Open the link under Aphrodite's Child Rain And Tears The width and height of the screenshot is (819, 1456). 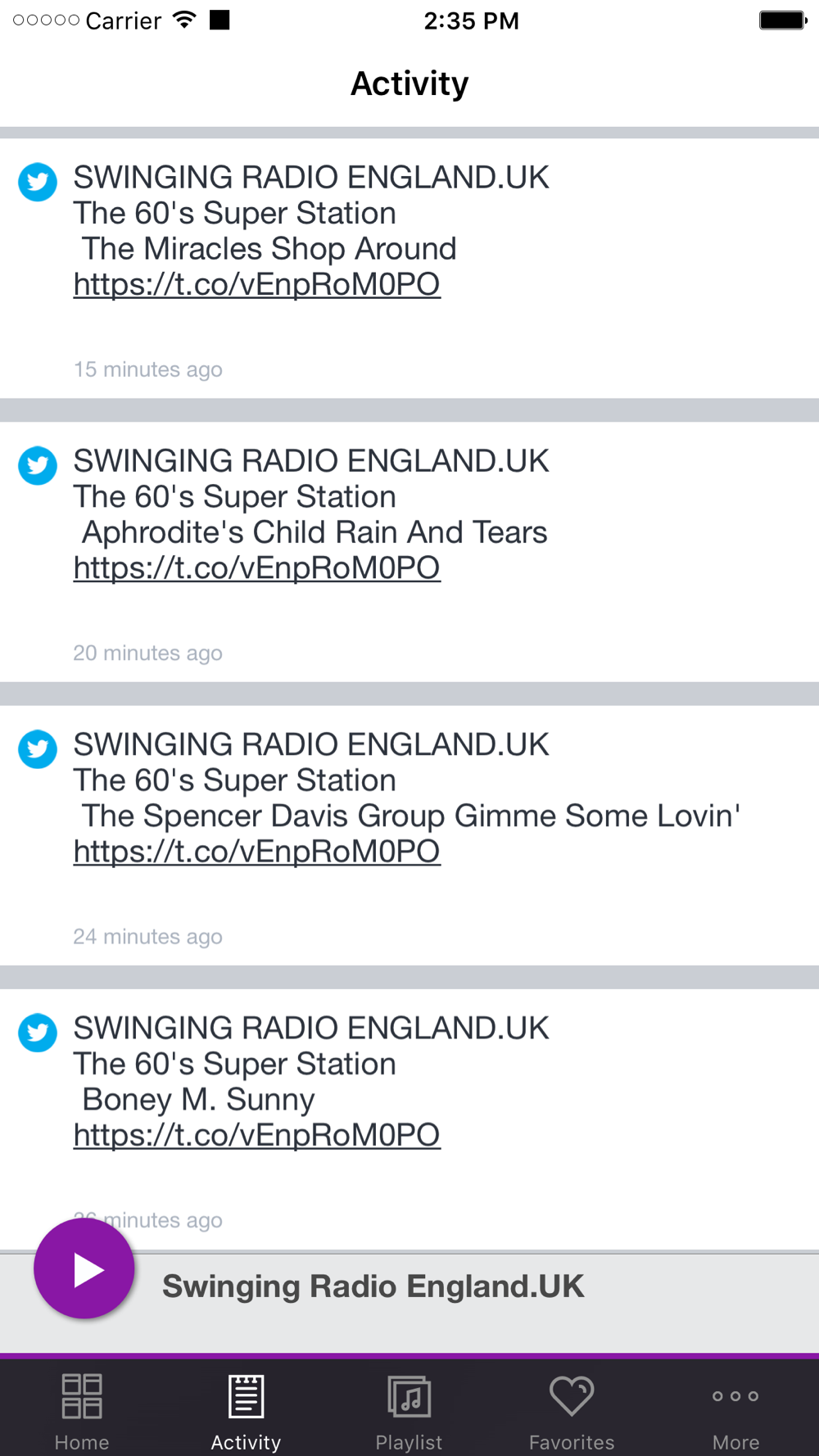click(x=257, y=567)
